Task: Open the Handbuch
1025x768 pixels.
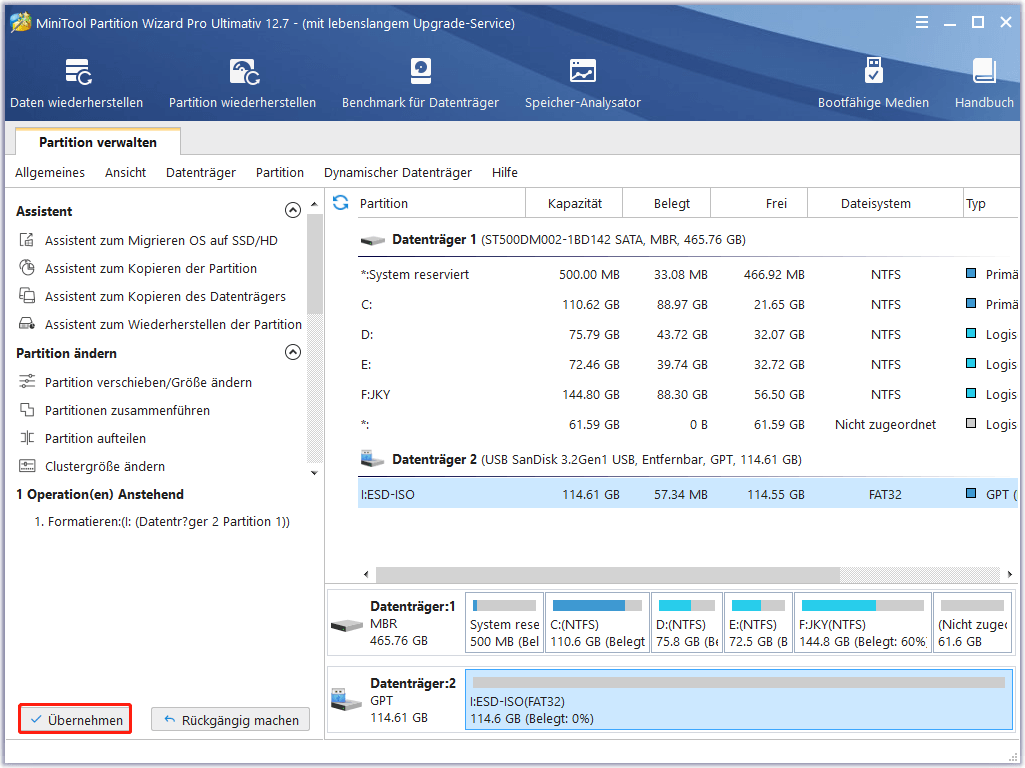Action: [x=984, y=82]
